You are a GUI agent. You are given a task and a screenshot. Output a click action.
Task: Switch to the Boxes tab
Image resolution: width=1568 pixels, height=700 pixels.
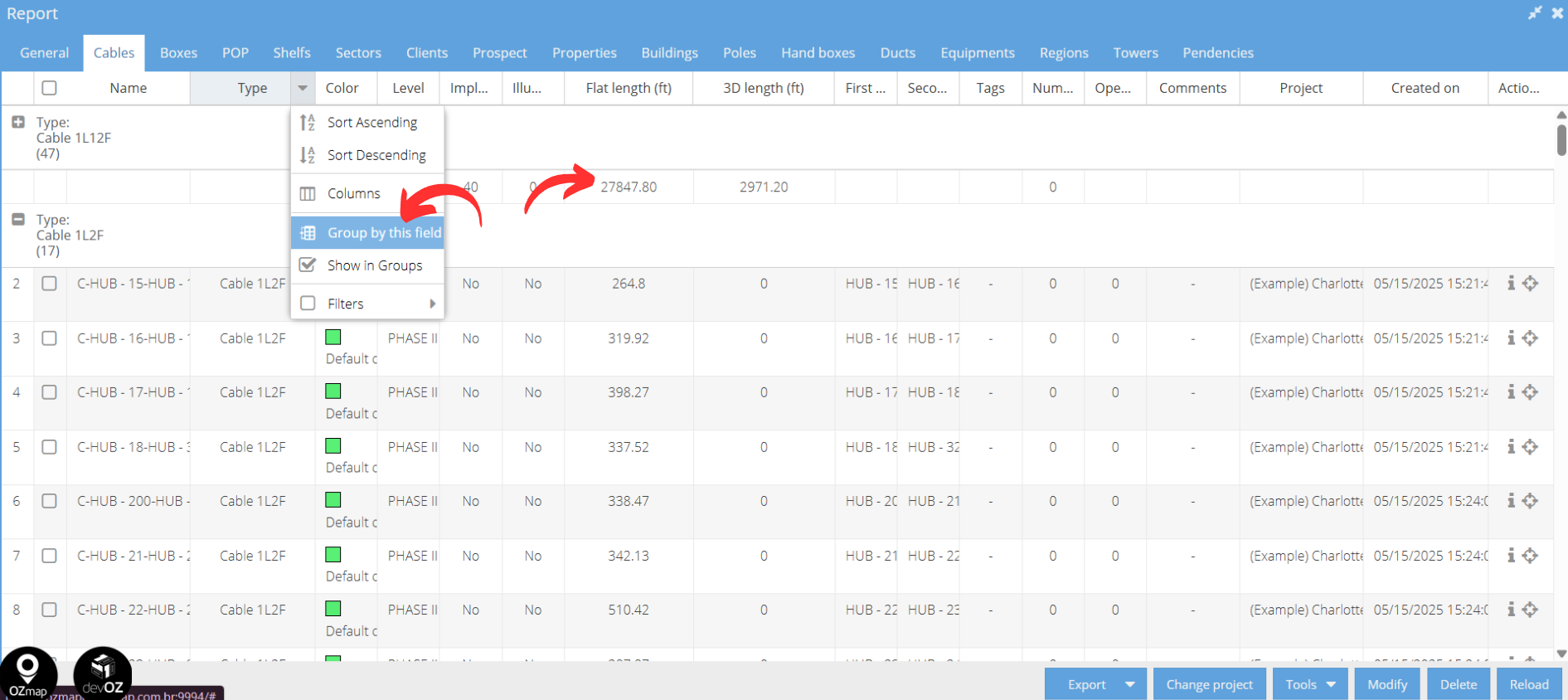178,53
